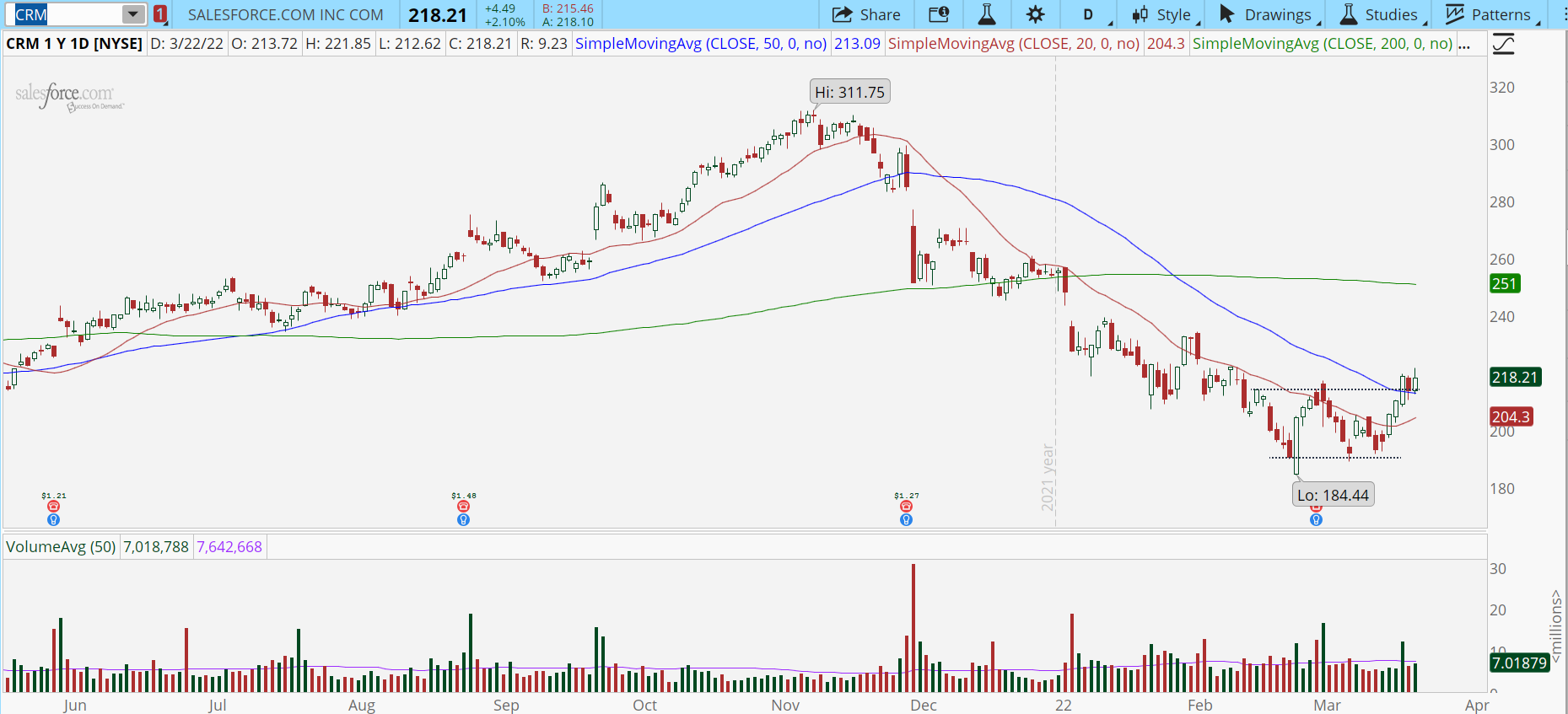Click the Lo: 184.44 price bubble
This screenshot has height=714, width=1568.
click(x=1334, y=495)
